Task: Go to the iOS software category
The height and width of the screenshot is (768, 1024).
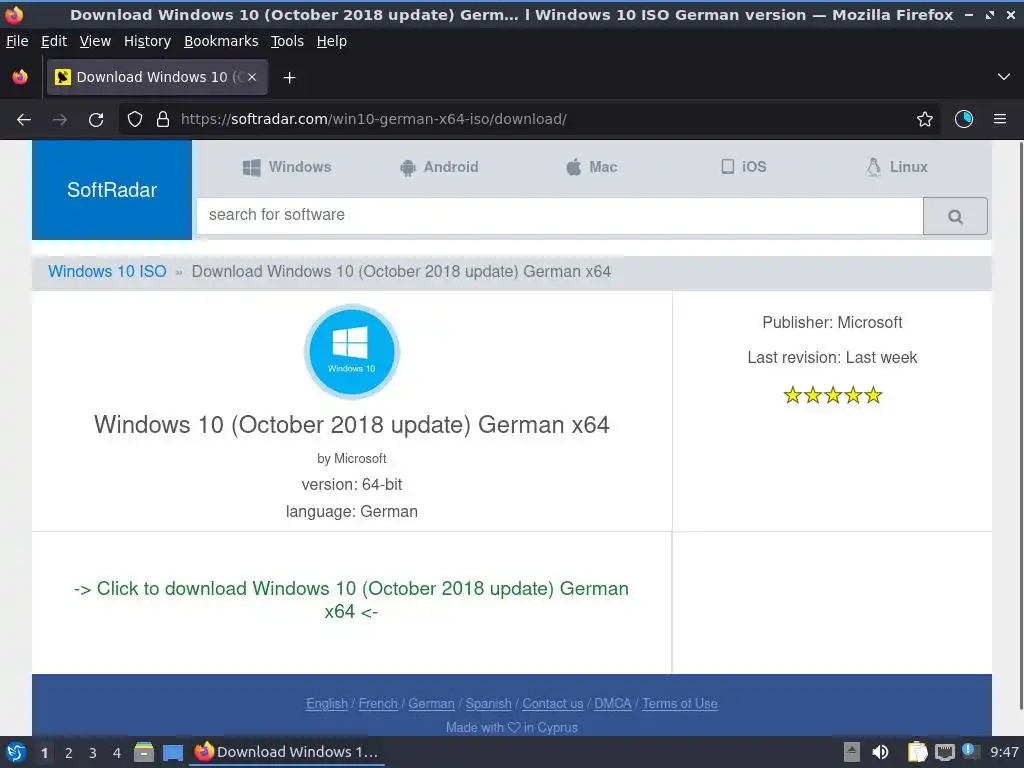Action: [744, 167]
